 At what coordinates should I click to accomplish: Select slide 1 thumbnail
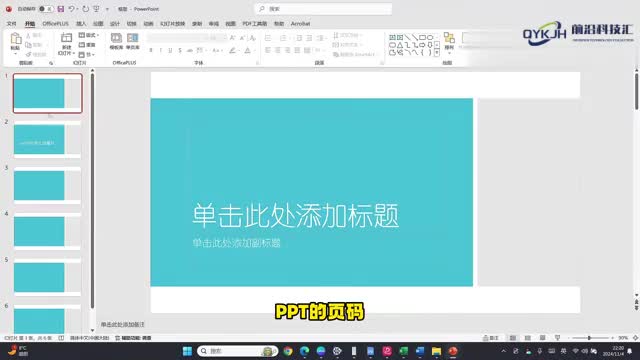click(47, 93)
